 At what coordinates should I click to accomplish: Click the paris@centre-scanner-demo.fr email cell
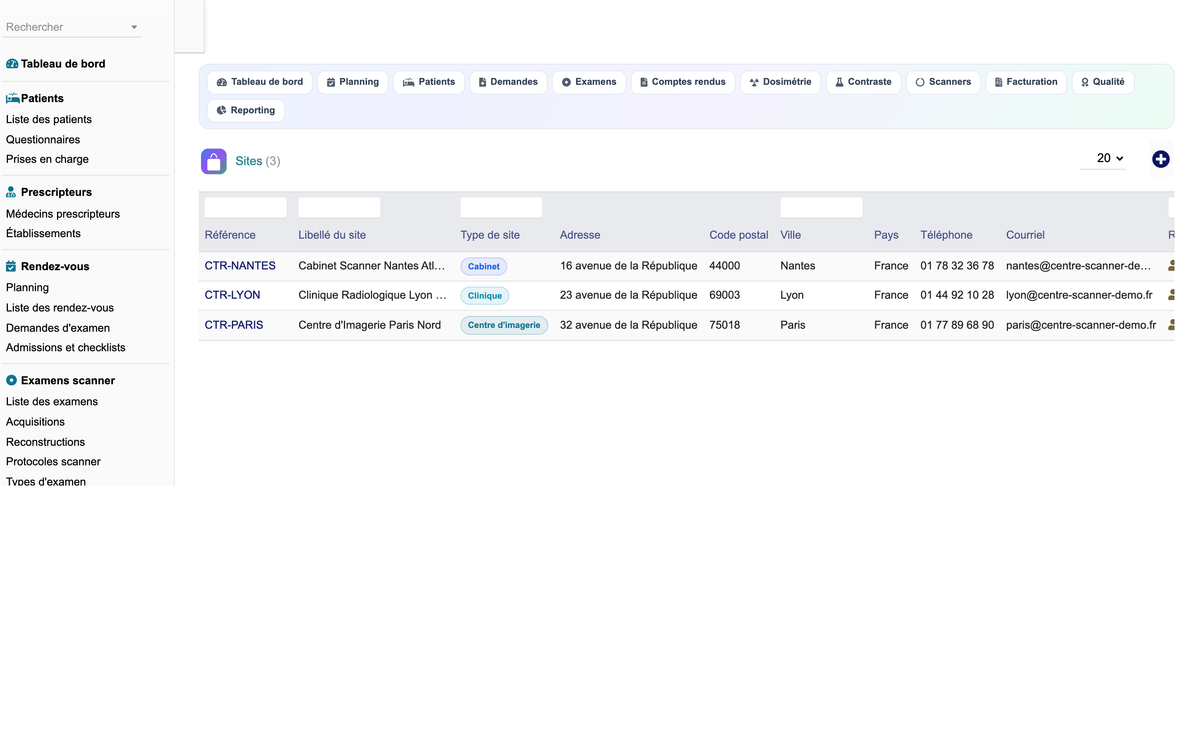click(x=1081, y=325)
